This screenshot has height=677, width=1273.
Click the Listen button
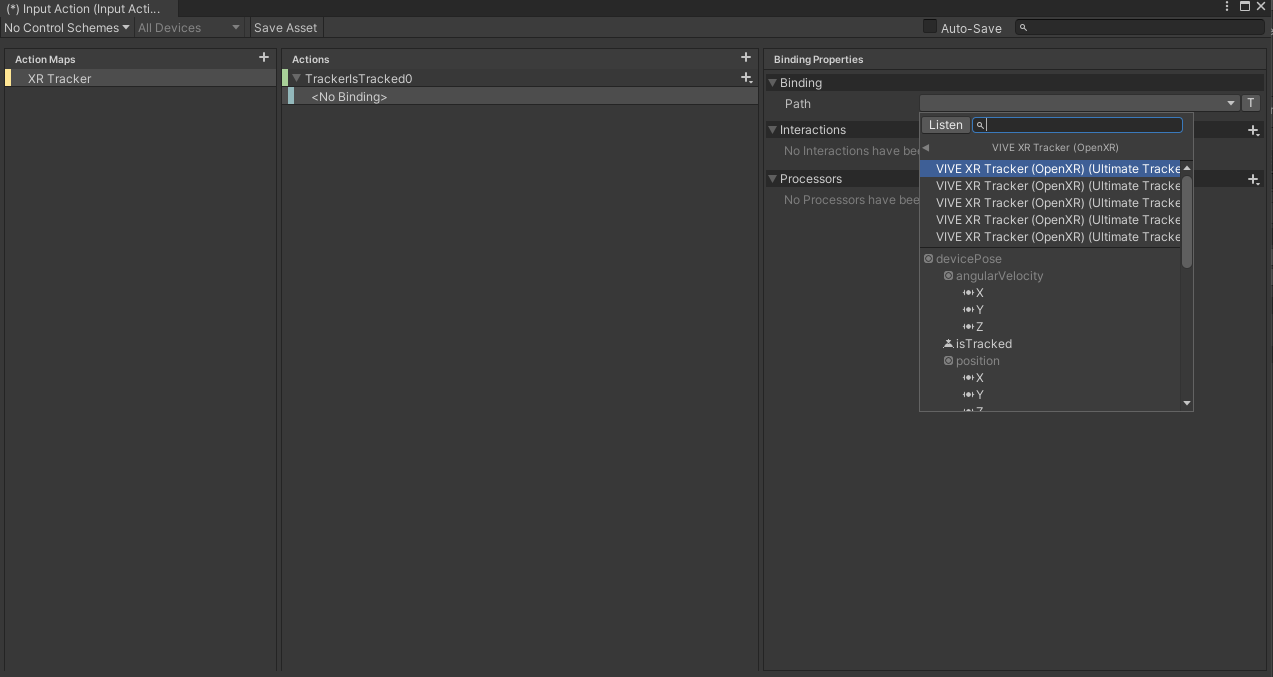tap(945, 125)
